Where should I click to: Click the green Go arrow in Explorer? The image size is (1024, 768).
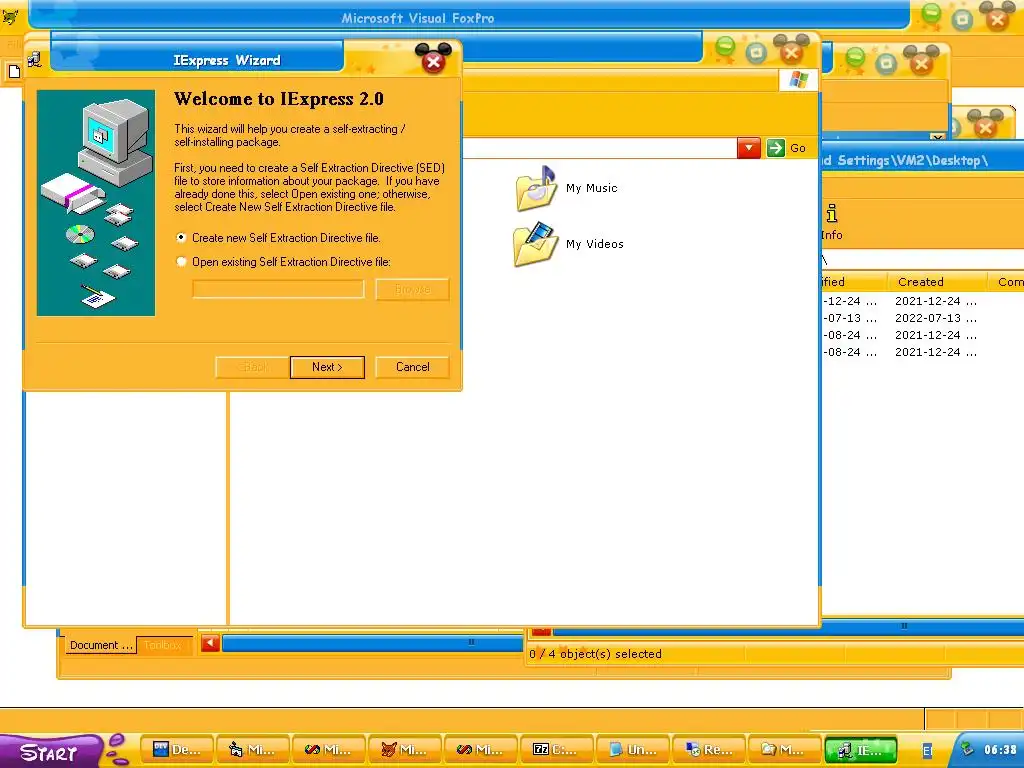(x=775, y=148)
